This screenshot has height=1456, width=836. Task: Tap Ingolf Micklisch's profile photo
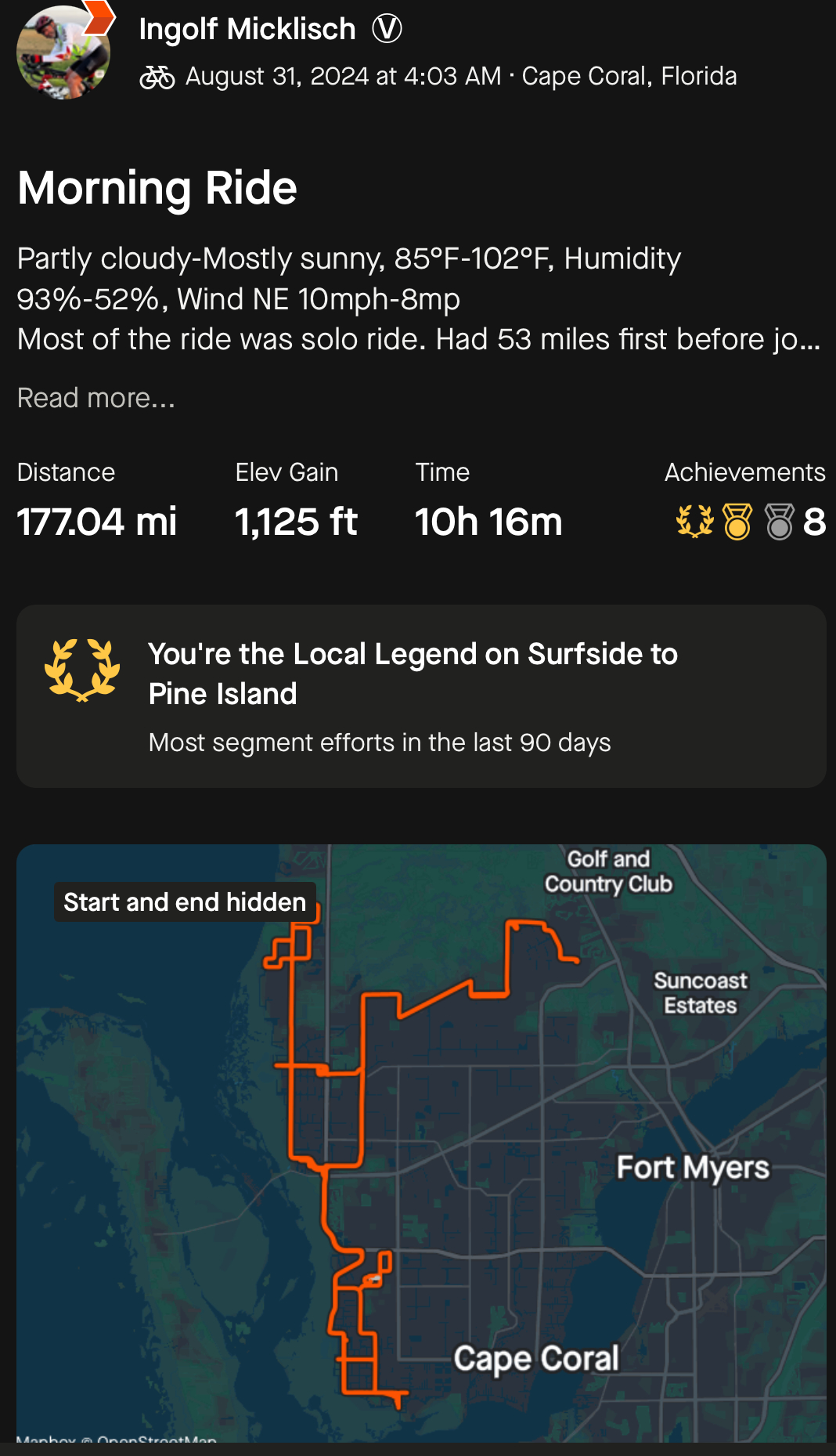point(63,53)
